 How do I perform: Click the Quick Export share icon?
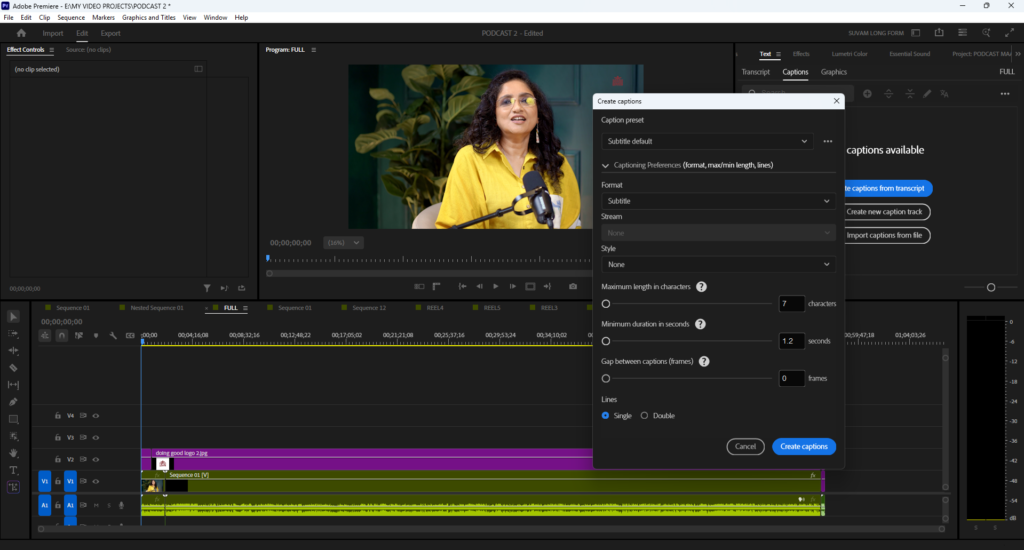[939, 33]
